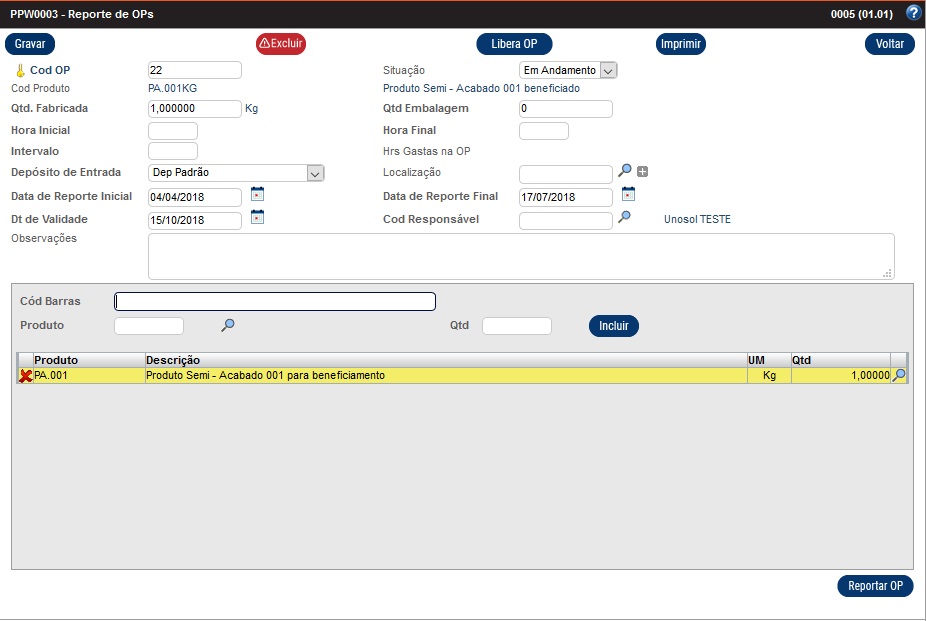The image size is (926, 621).
Task: Focus the Cód Barras input field
Action: click(x=275, y=302)
